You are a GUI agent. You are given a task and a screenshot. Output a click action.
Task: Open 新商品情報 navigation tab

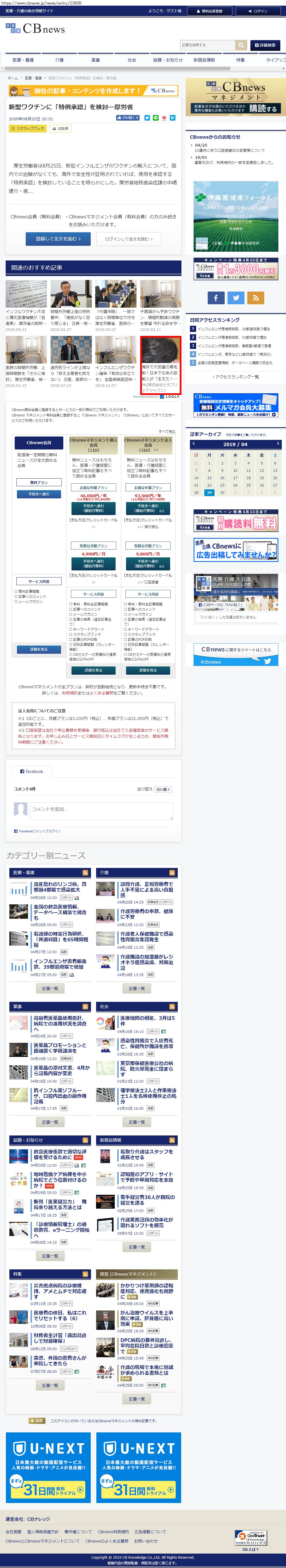click(204, 60)
